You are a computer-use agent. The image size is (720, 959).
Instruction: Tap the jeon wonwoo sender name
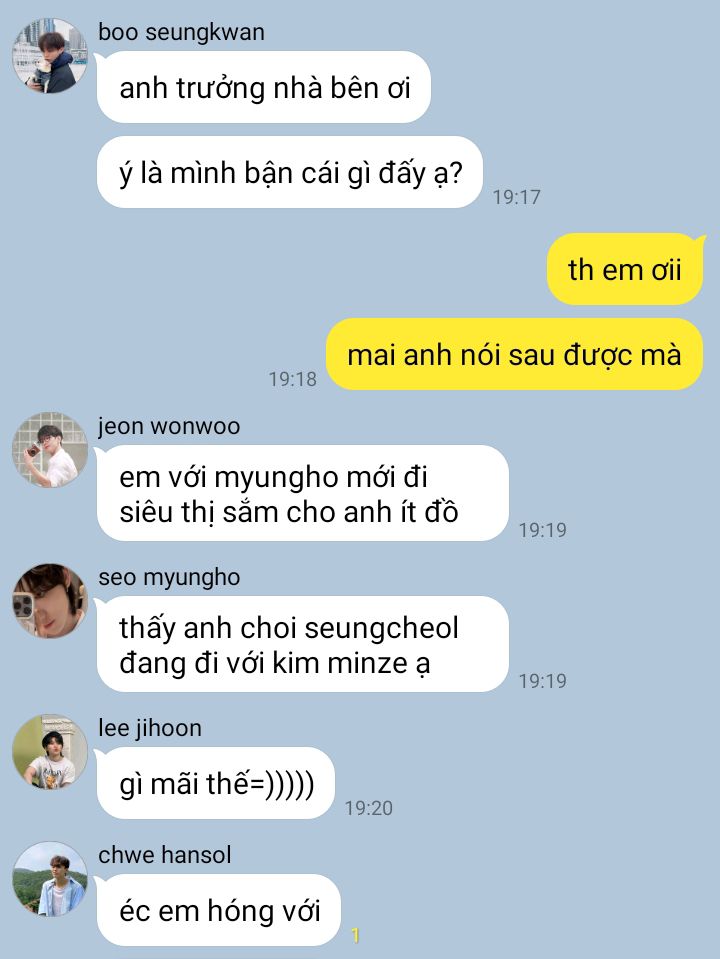169,426
